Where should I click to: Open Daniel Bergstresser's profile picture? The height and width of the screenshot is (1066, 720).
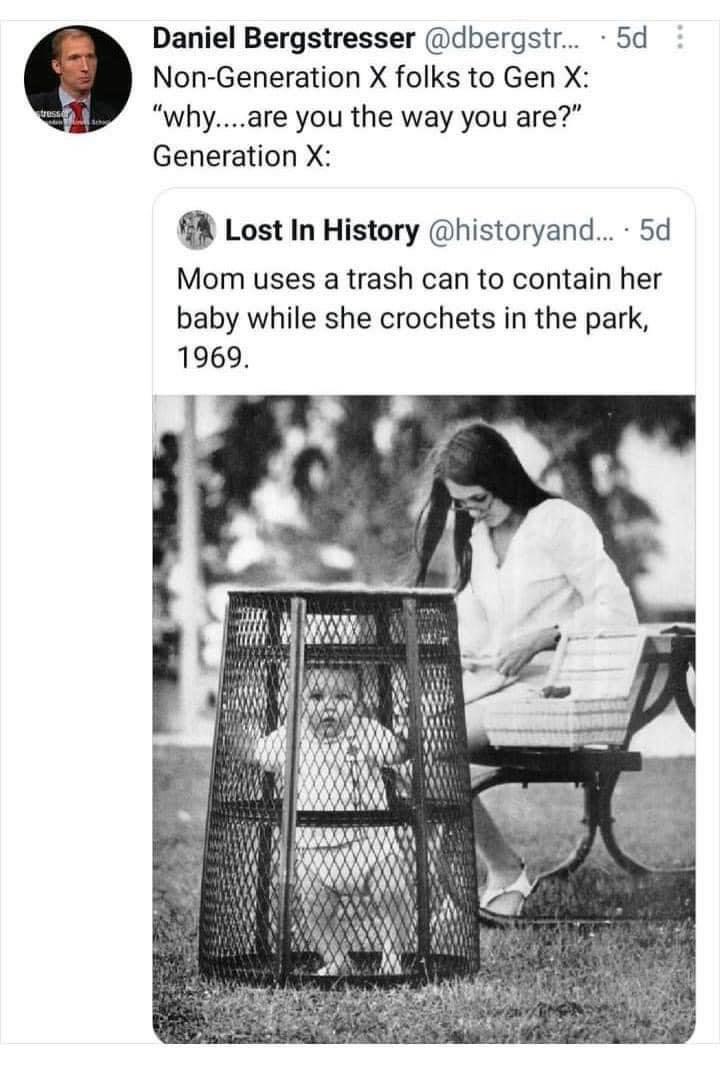(x=78, y=80)
